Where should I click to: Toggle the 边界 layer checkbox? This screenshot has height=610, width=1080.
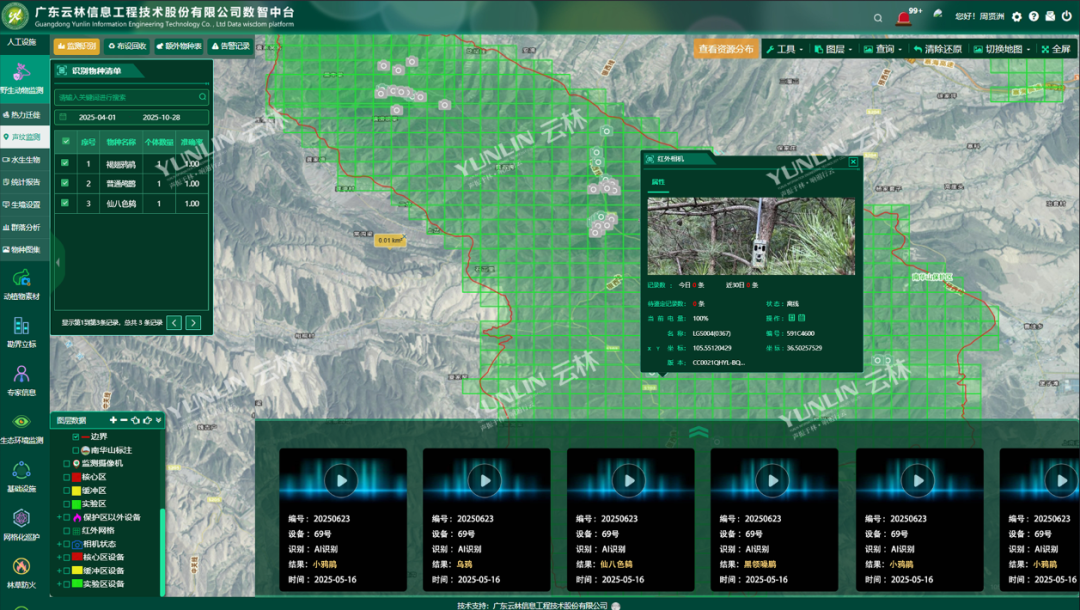(76, 437)
